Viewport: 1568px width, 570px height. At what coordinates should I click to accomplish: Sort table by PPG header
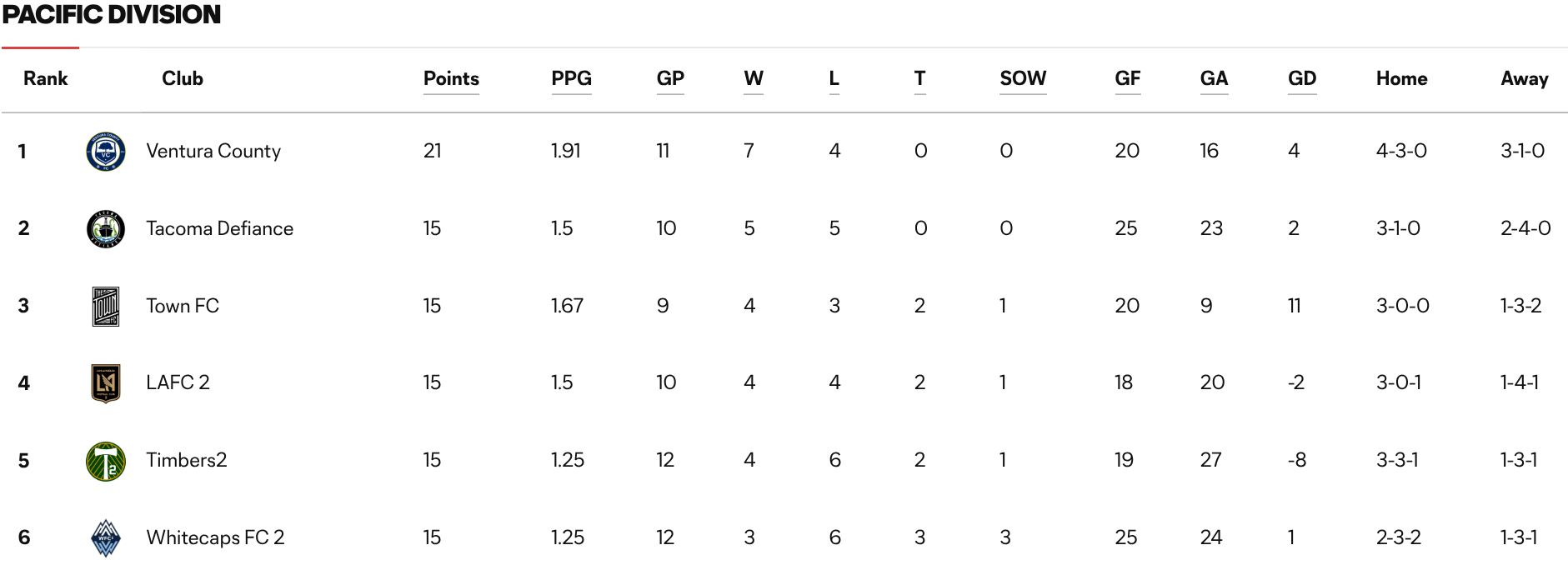[x=571, y=78]
